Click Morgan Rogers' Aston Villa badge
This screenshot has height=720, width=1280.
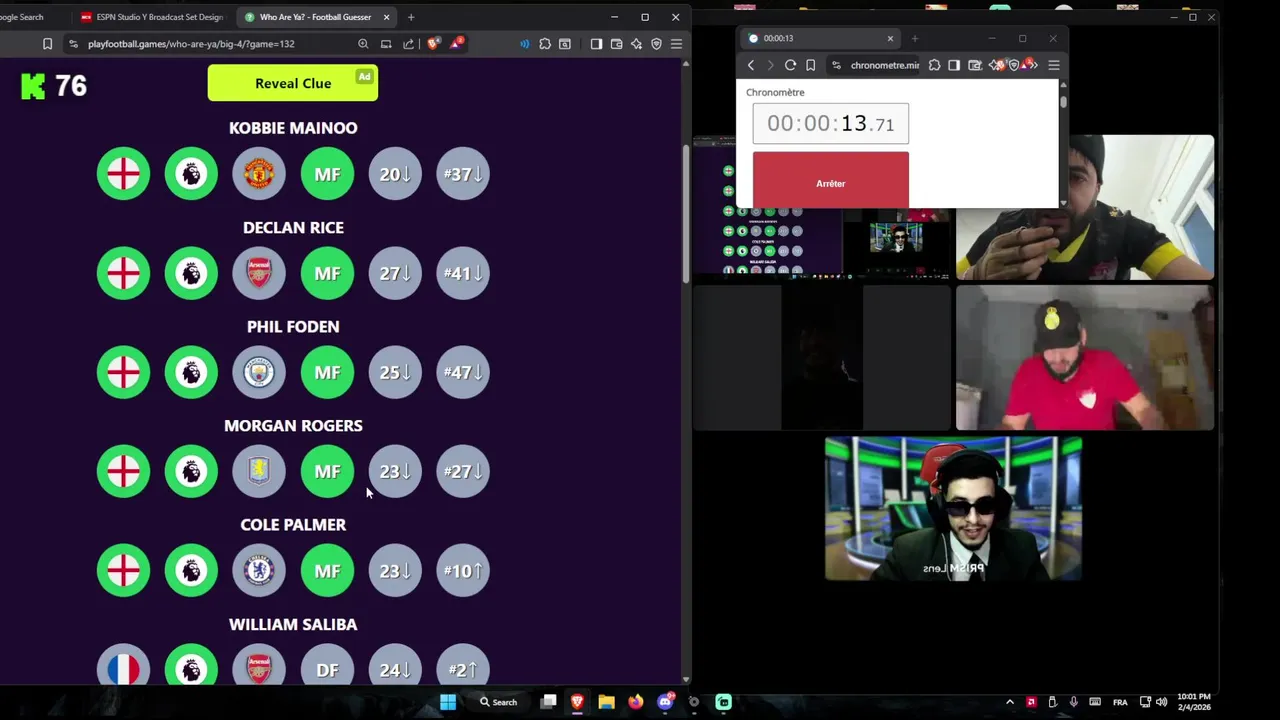259,471
